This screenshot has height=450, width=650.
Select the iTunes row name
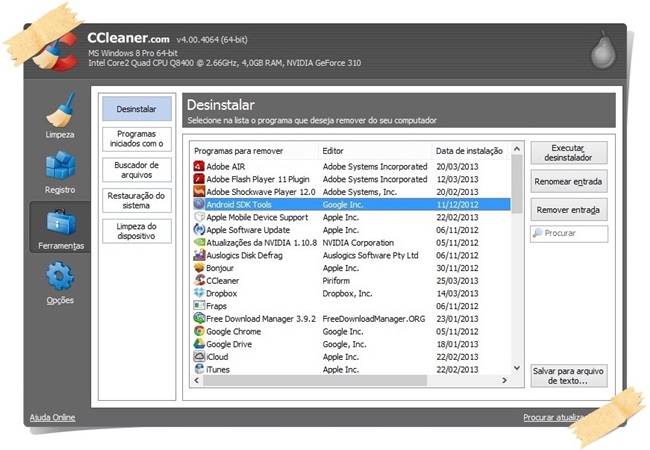click(x=218, y=369)
